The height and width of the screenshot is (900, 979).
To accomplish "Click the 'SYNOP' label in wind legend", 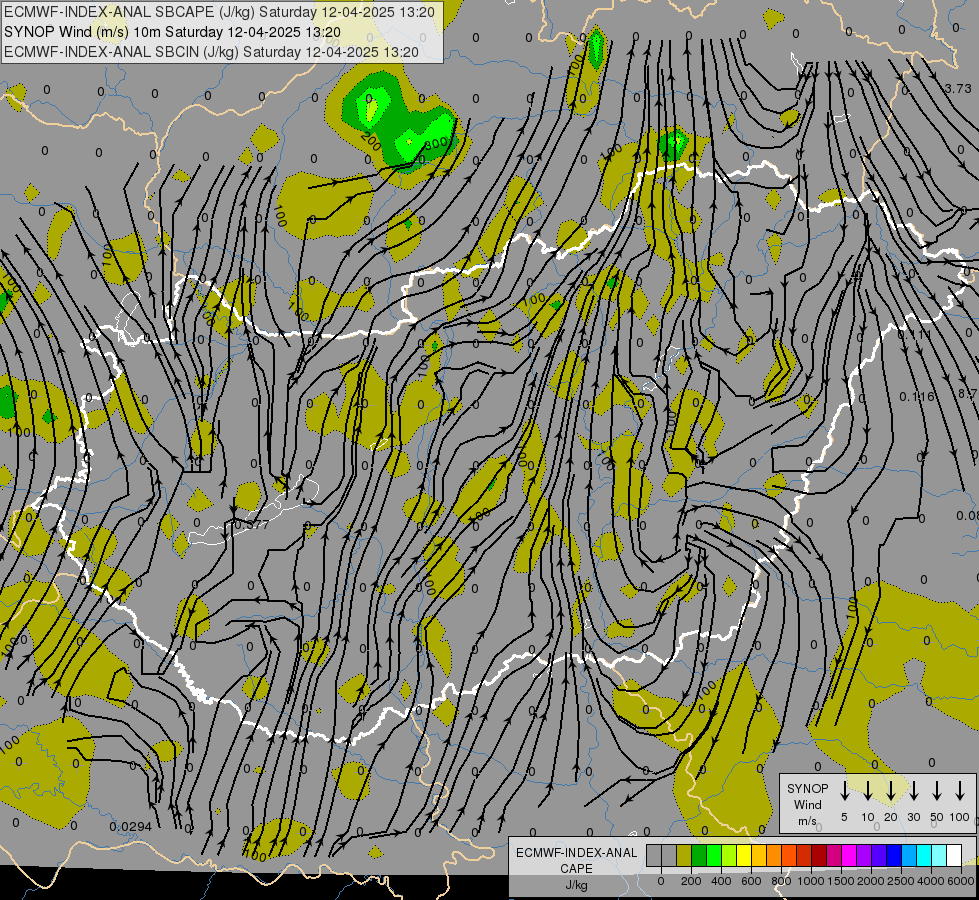I will [807, 788].
